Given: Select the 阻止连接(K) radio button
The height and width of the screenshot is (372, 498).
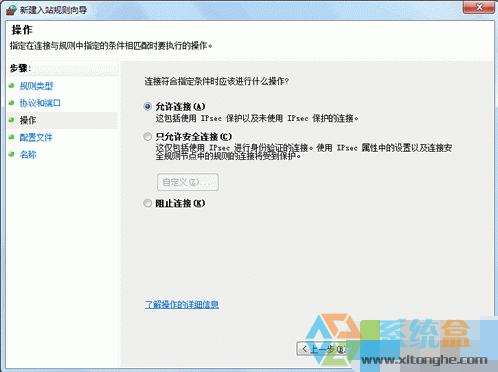Looking at the screenshot, I should pos(147,203).
